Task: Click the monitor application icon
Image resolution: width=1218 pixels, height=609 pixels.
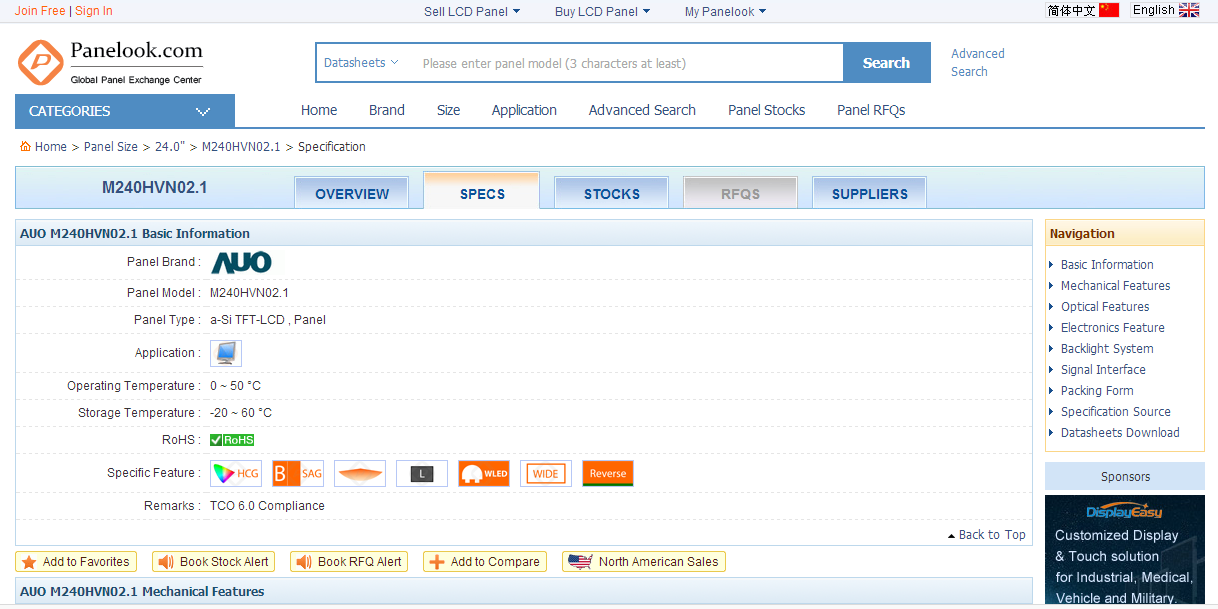Action: pyautogui.click(x=226, y=353)
